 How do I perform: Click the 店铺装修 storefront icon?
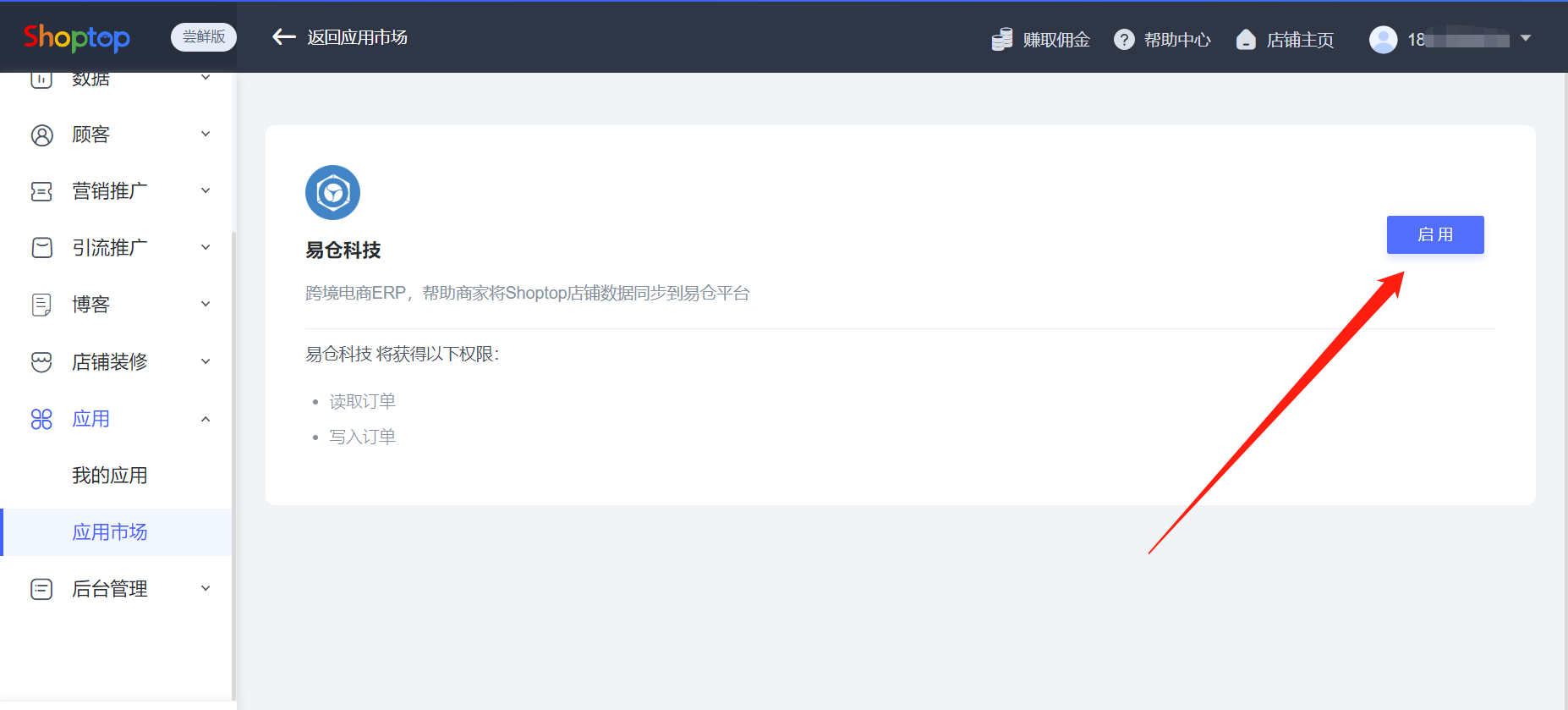41,362
